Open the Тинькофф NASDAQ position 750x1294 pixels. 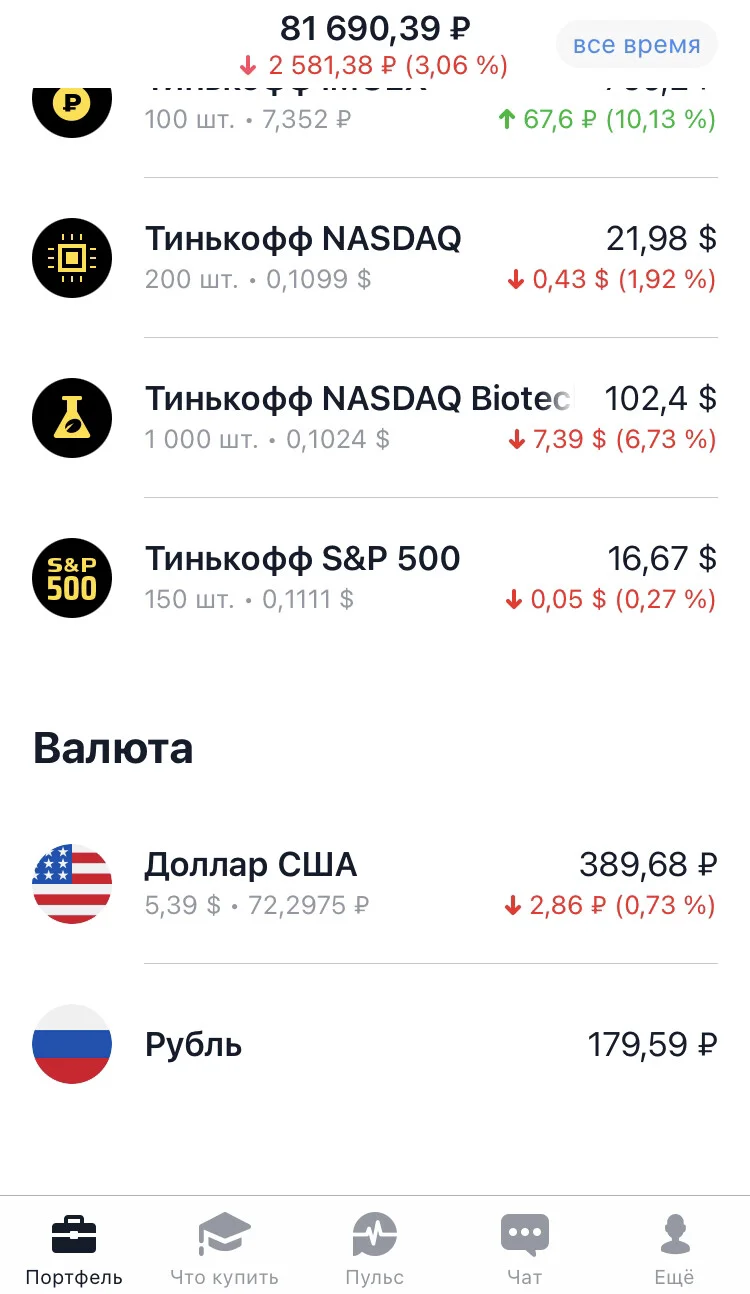click(375, 258)
